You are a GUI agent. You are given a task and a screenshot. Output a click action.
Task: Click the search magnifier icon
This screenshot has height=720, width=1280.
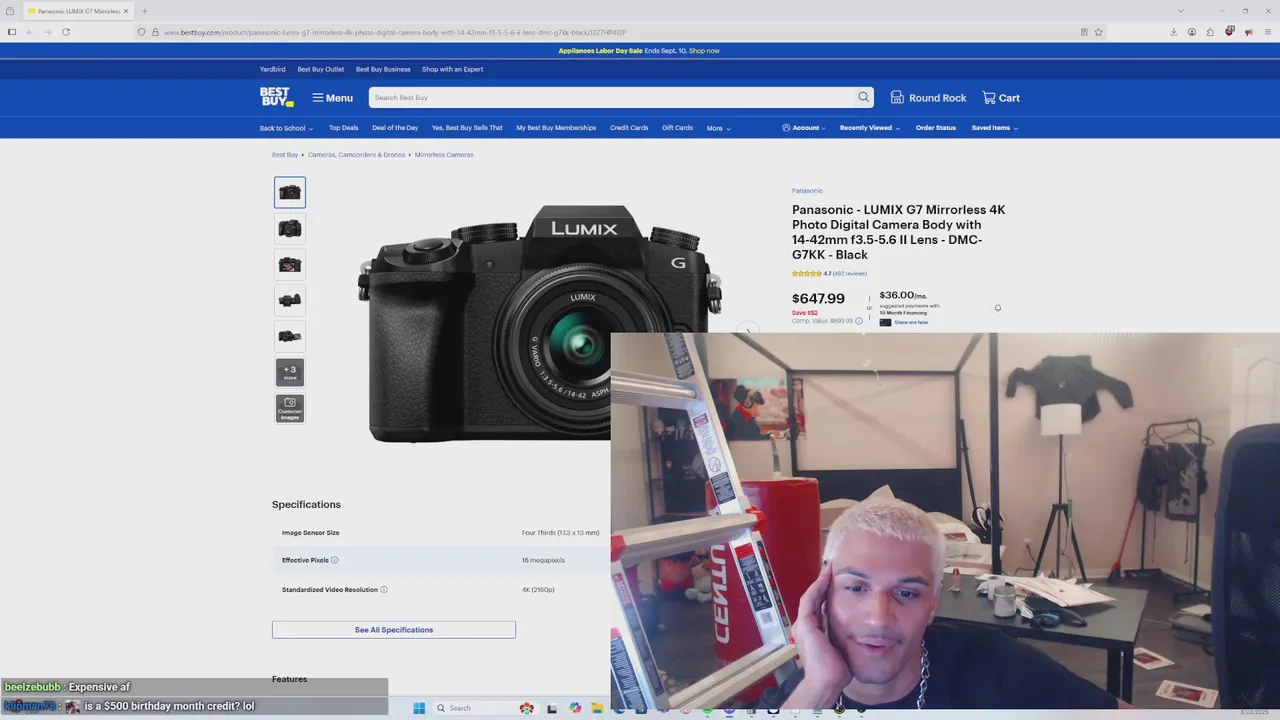pos(863,97)
